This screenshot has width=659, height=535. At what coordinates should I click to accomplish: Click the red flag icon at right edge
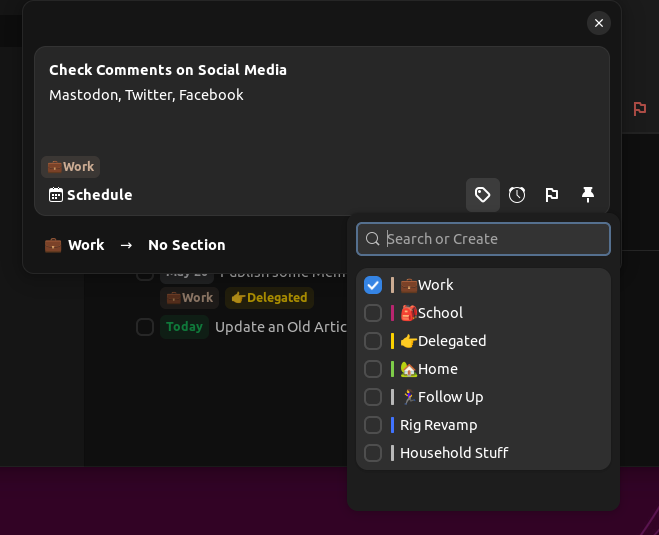click(640, 109)
